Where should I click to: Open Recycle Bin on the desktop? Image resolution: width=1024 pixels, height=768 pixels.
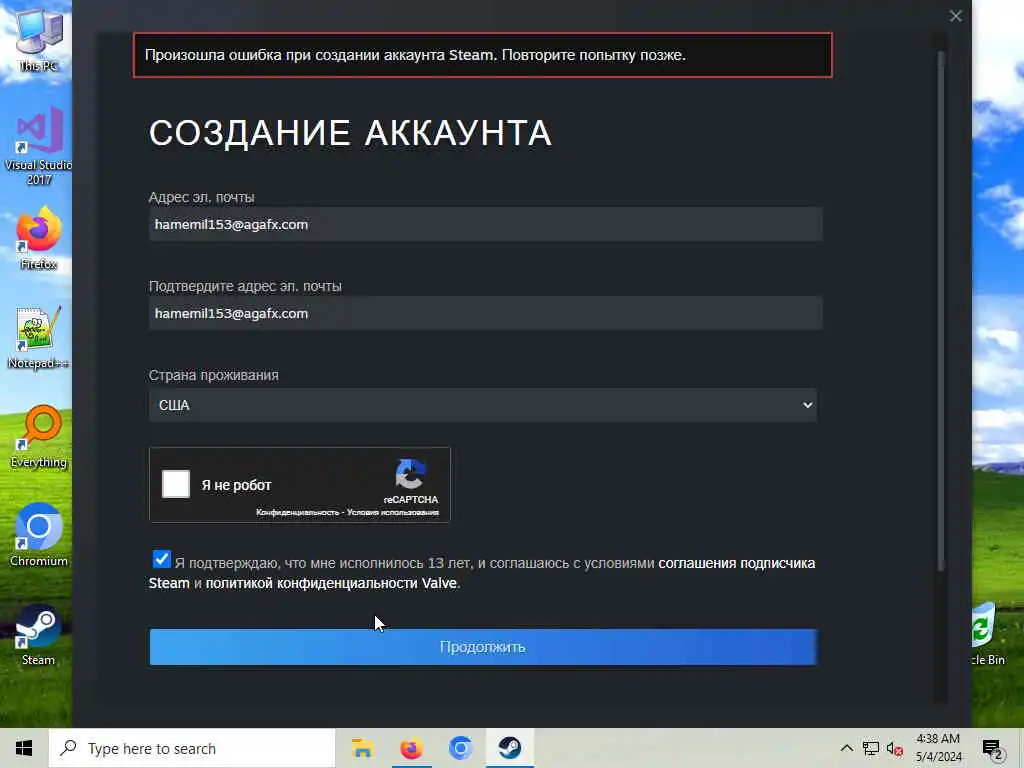coord(986,635)
